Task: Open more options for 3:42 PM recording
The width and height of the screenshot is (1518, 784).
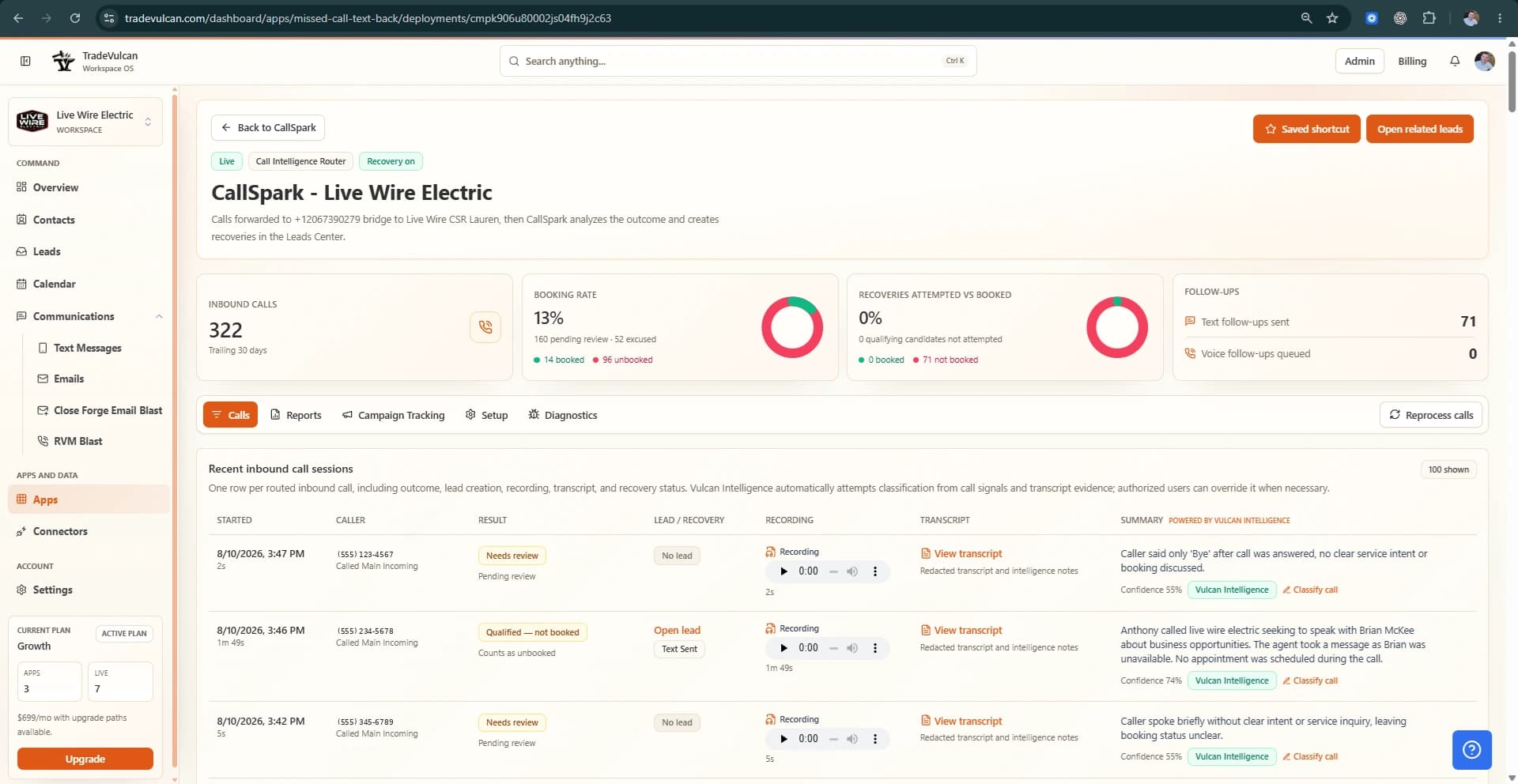Action: coord(874,739)
